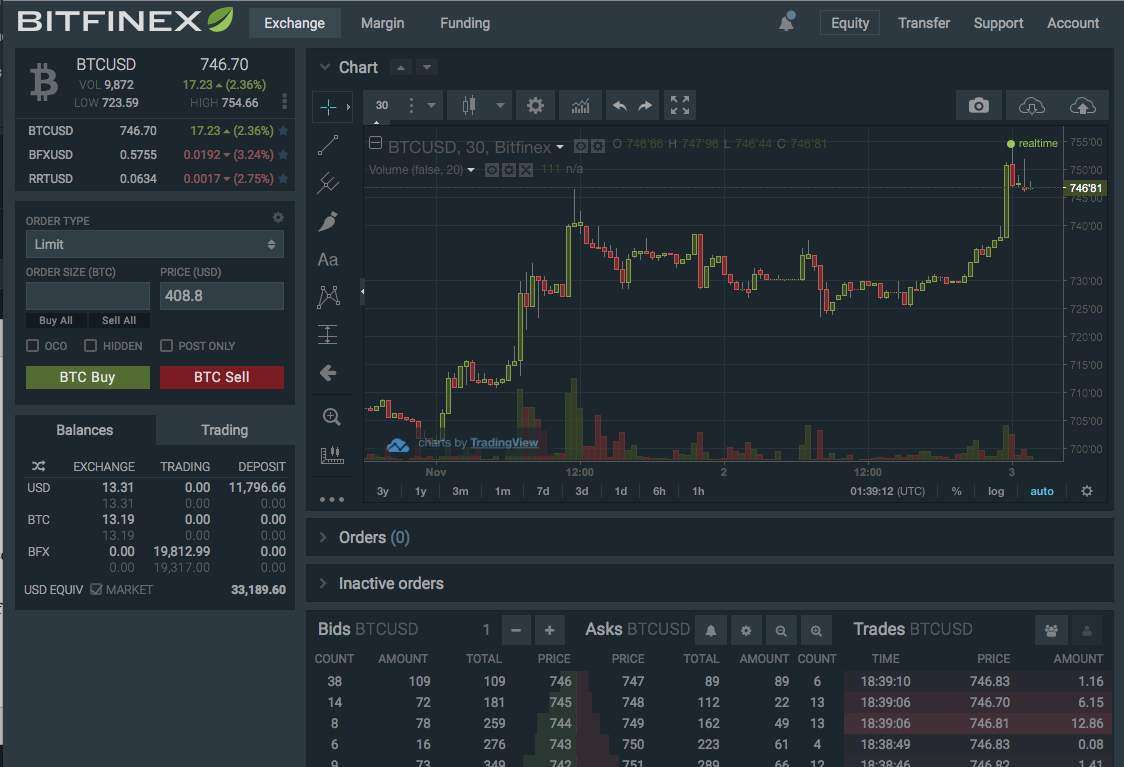Expand the Orders section
This screenshot has height=767, width=1124.
tap(323, 537)
